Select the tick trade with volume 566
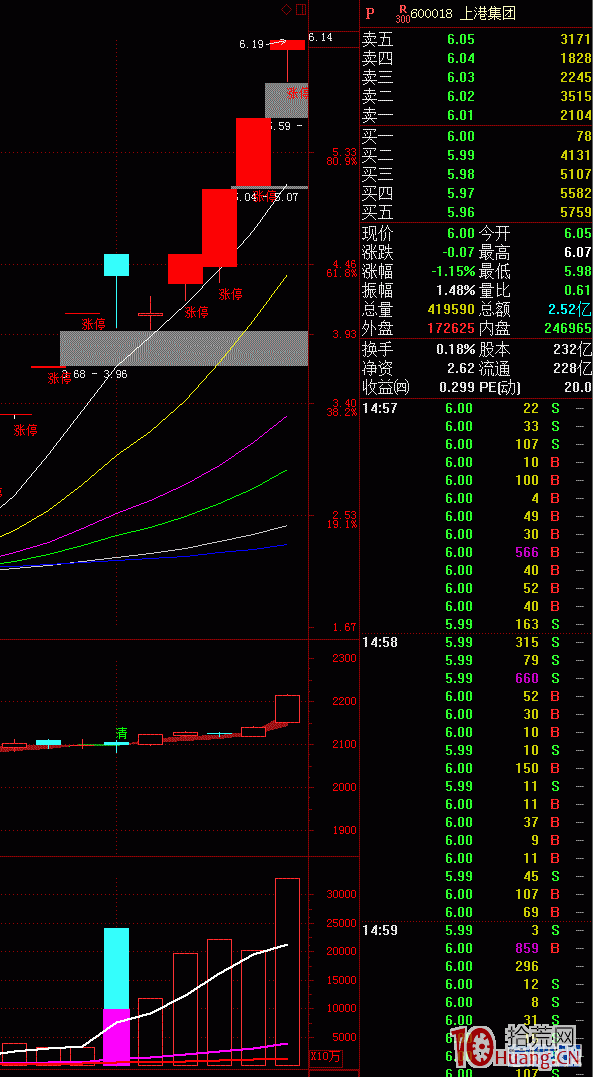The height and width of the screenshot is (1077, 593). coord(476,552)
